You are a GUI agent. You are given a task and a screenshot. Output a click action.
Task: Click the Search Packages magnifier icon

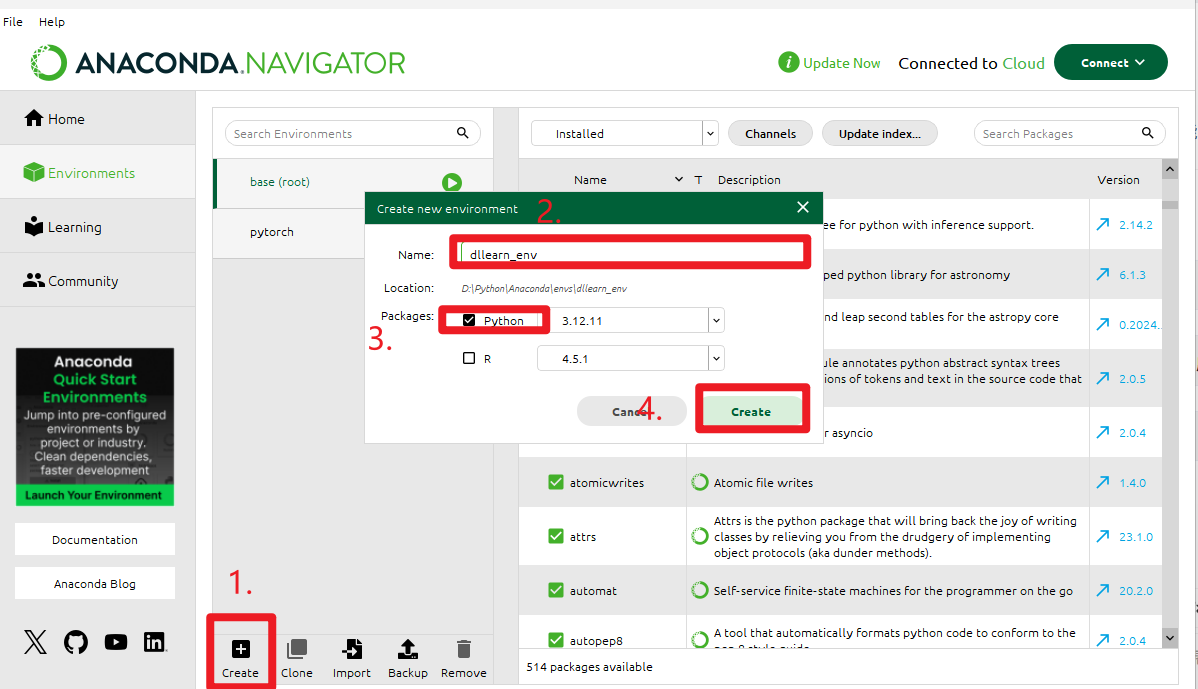point(1147,133)
